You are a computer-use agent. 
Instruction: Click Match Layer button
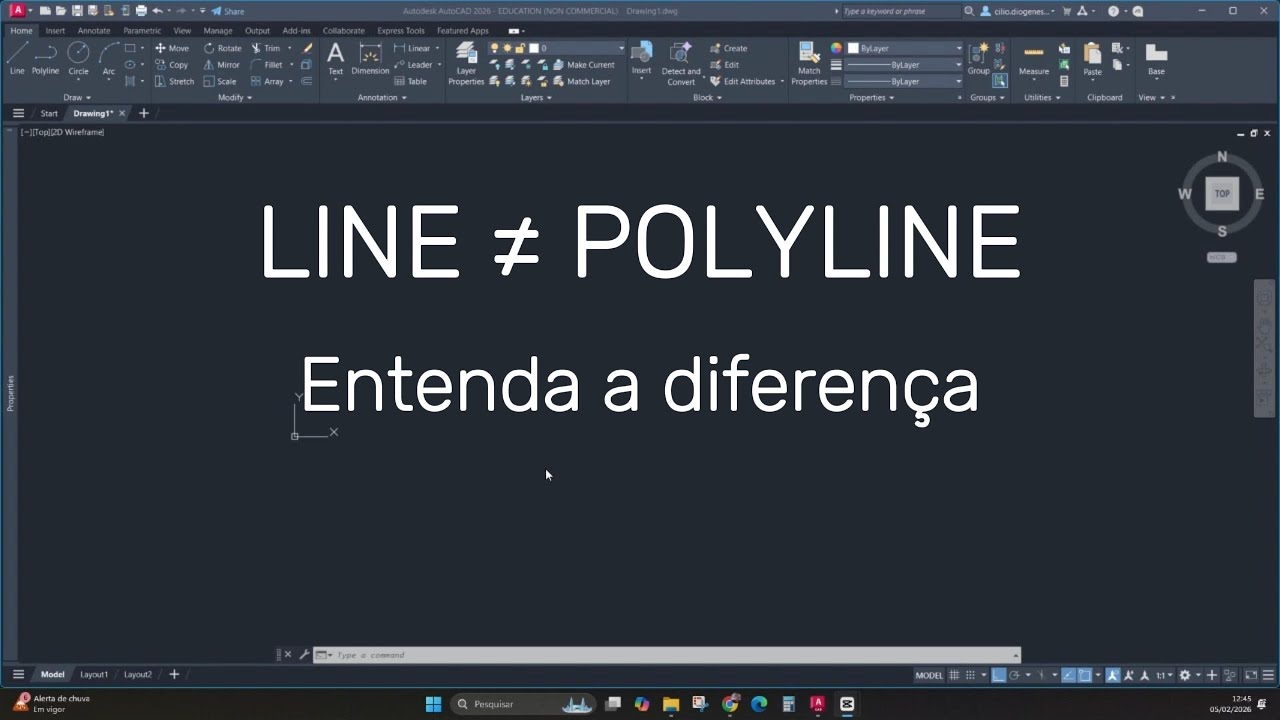coord(581,81)
